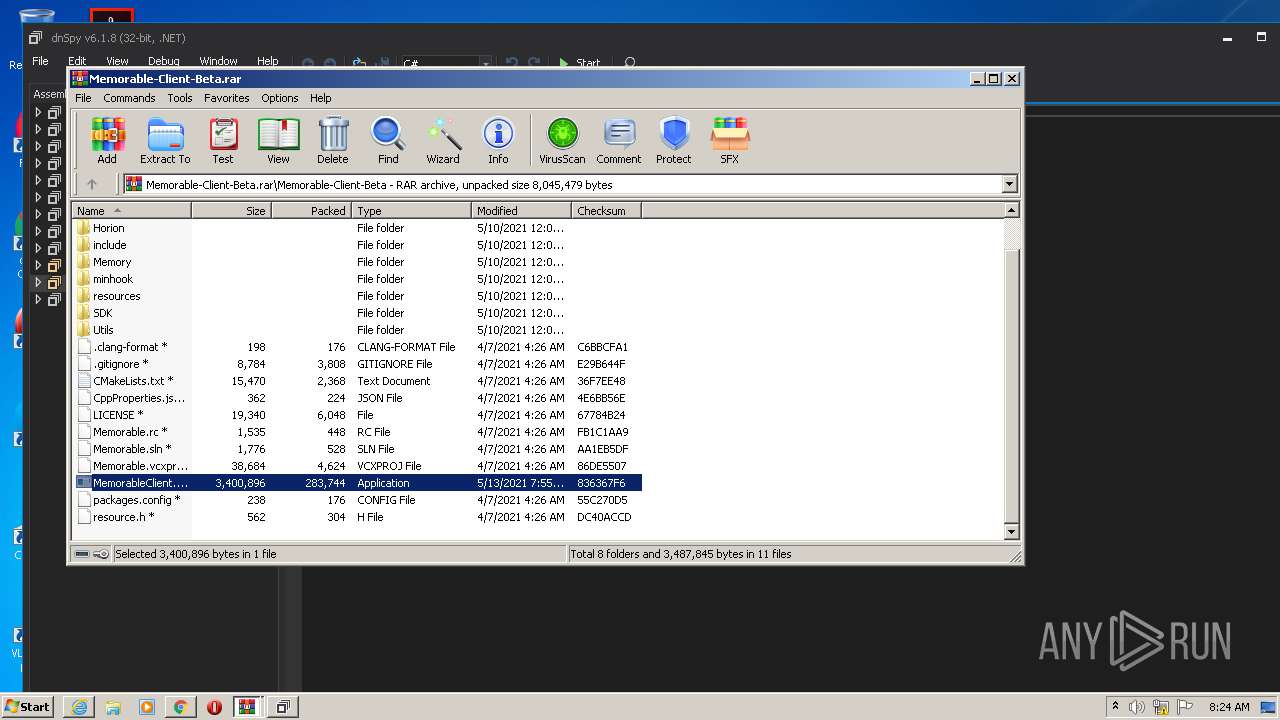Image resolution: width=1280 pixels, height=720 pixels.
Task: Click the Comment toolbar icon
Action: [619, 140]
